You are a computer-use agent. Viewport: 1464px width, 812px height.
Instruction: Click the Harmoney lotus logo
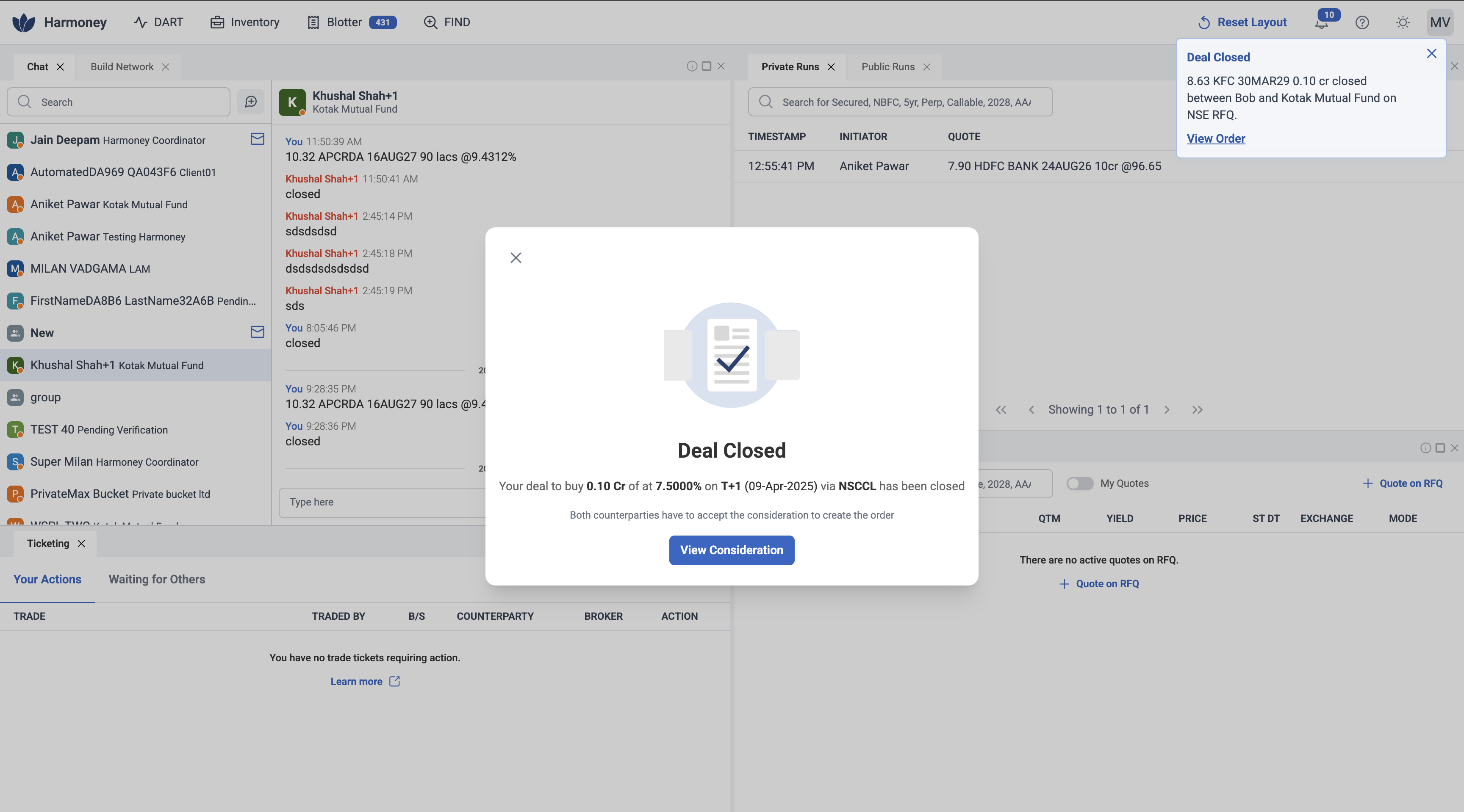click(23, 23)
